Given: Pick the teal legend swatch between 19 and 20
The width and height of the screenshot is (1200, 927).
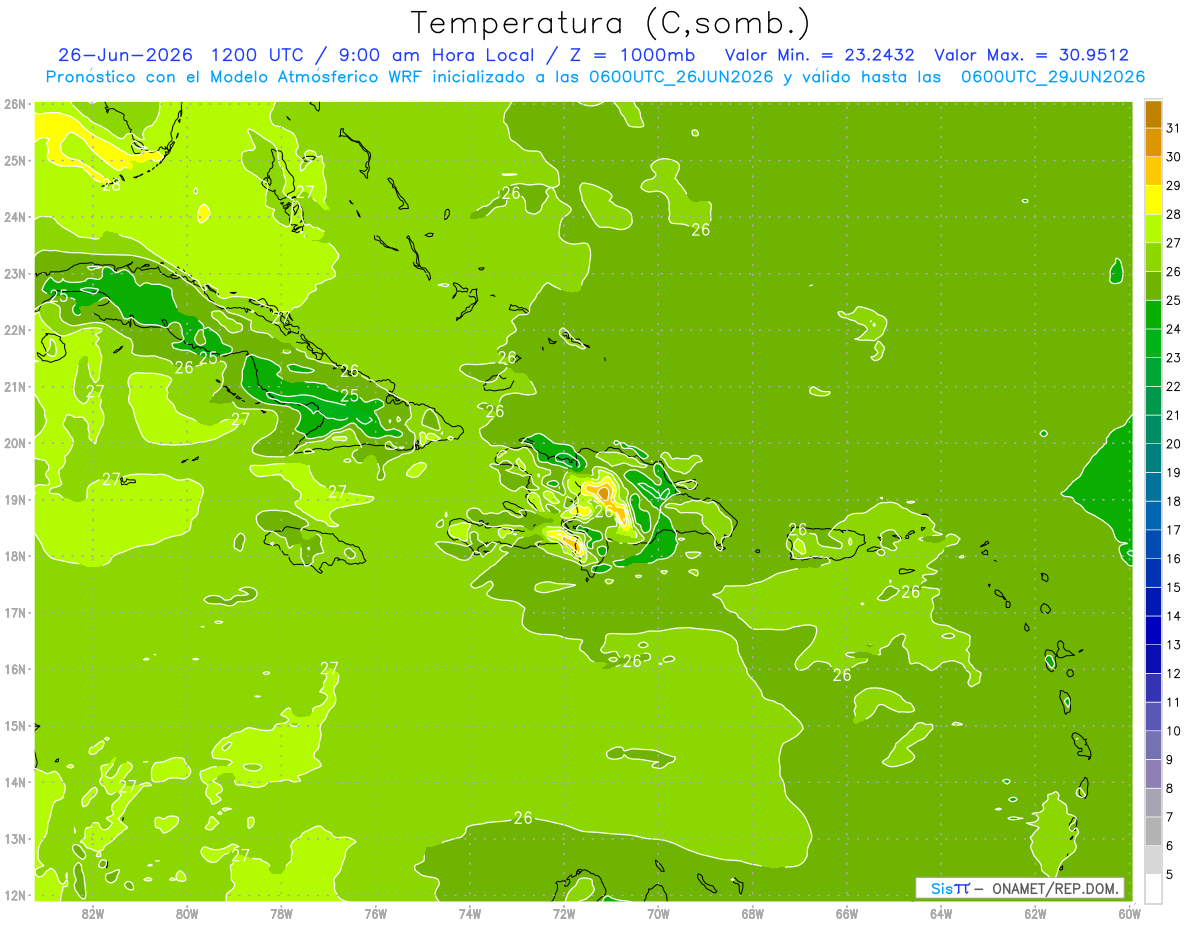Looking at the screenshot, I should tap(1153, 458).
